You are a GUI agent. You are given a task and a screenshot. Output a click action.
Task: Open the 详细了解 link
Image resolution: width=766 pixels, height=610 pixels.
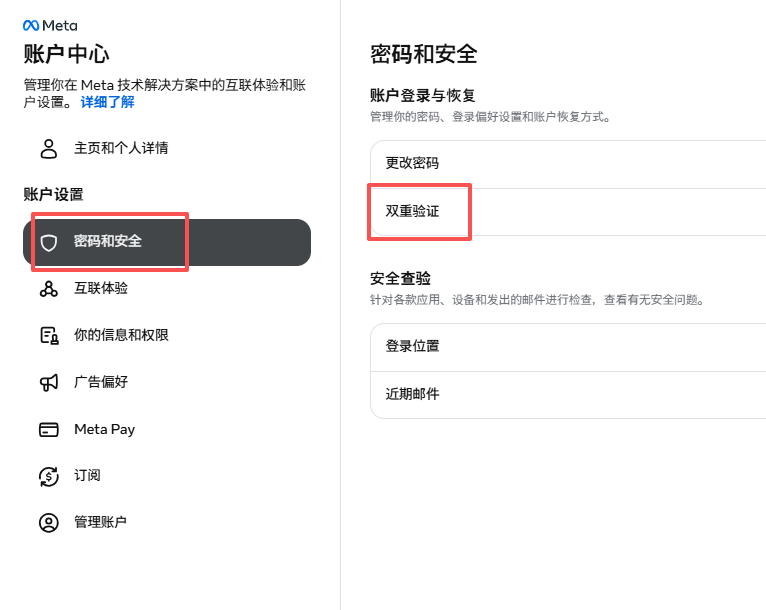click(x=107, y=102)
